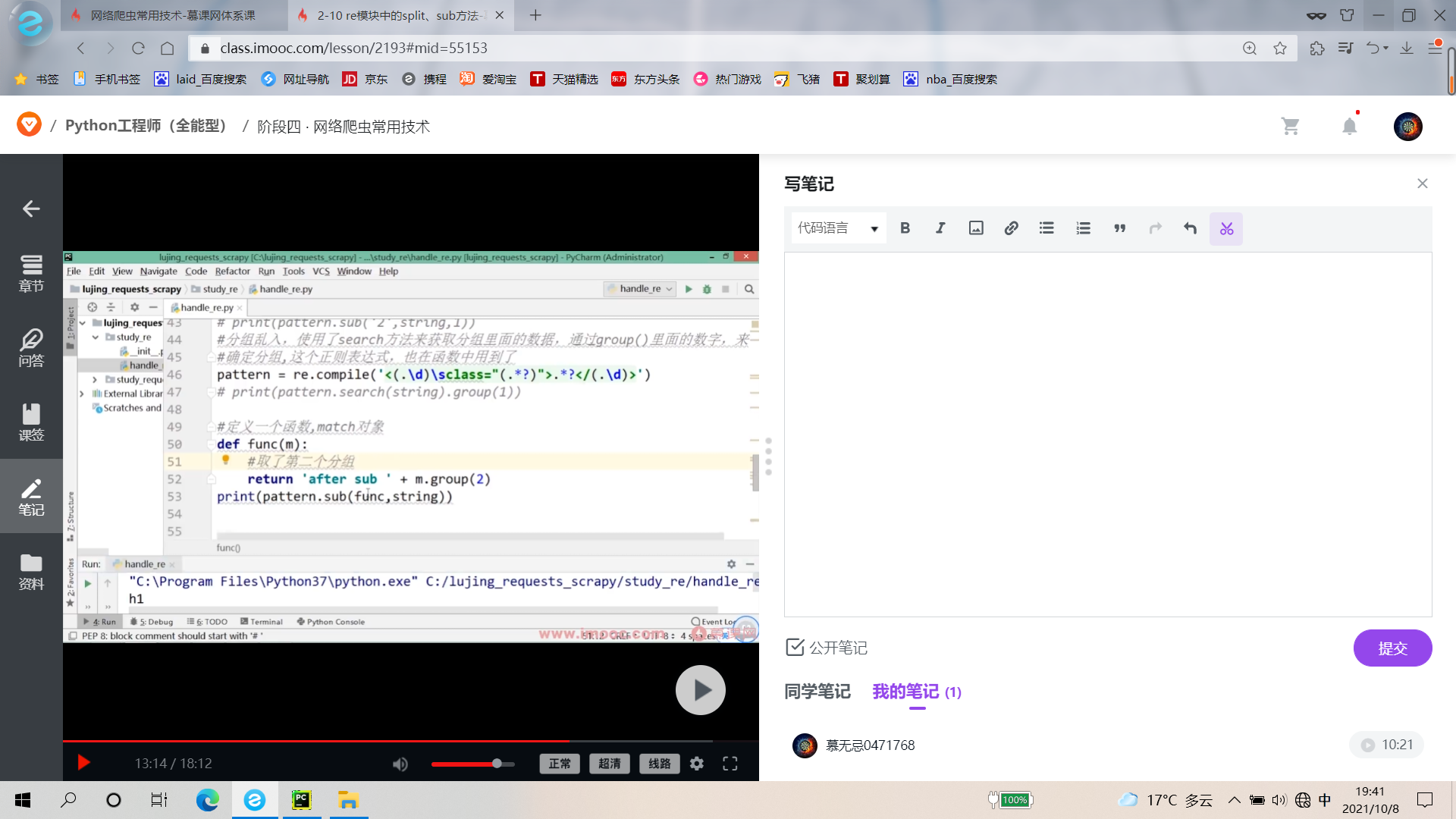This screenshot has width=1456, height=819.
Task: Open video settings gear
Action: coord(697,764)
